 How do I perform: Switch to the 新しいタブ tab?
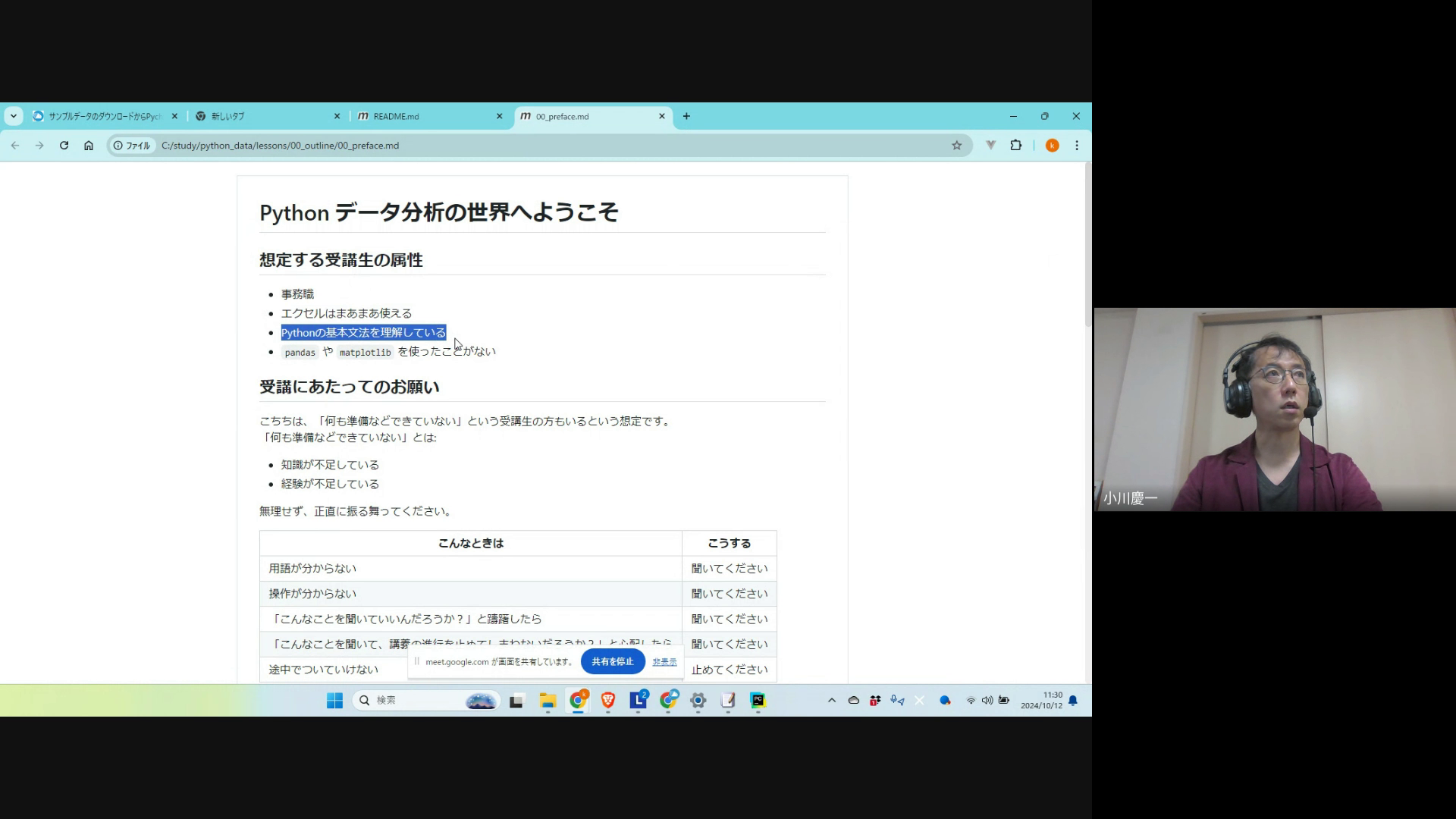[265, 116]
